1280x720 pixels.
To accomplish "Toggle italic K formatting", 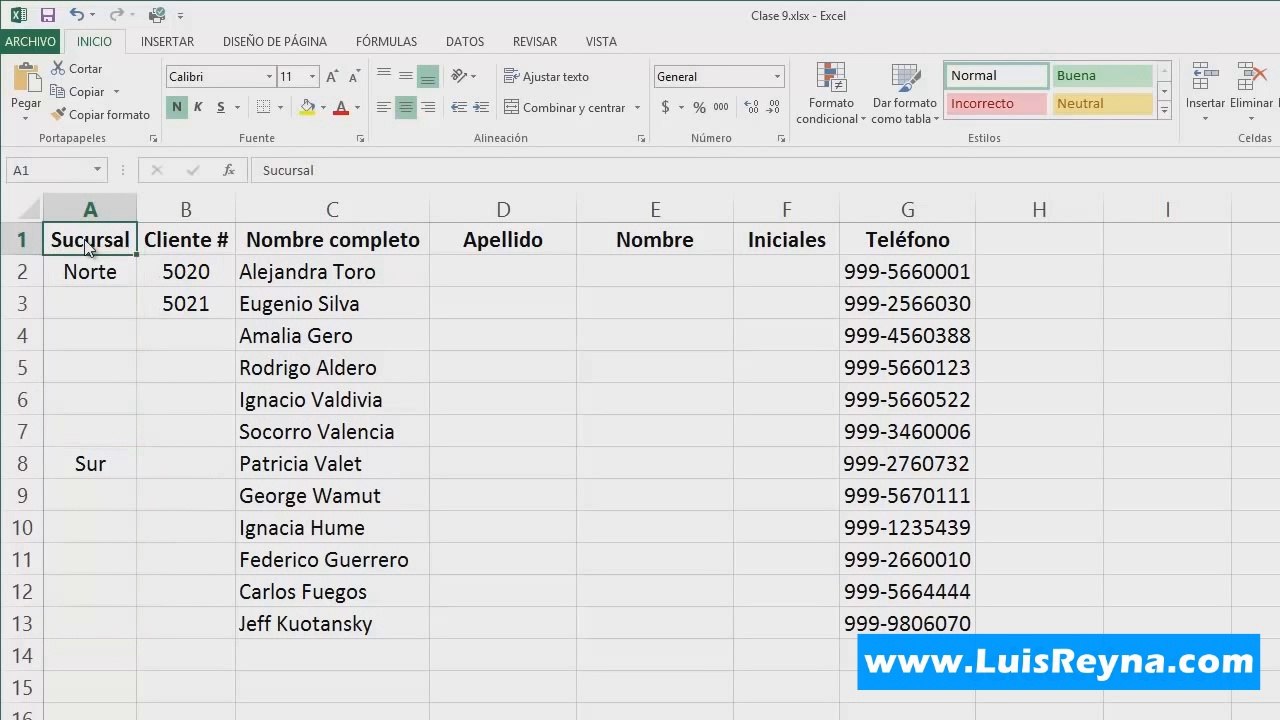I will click(198, 108).
